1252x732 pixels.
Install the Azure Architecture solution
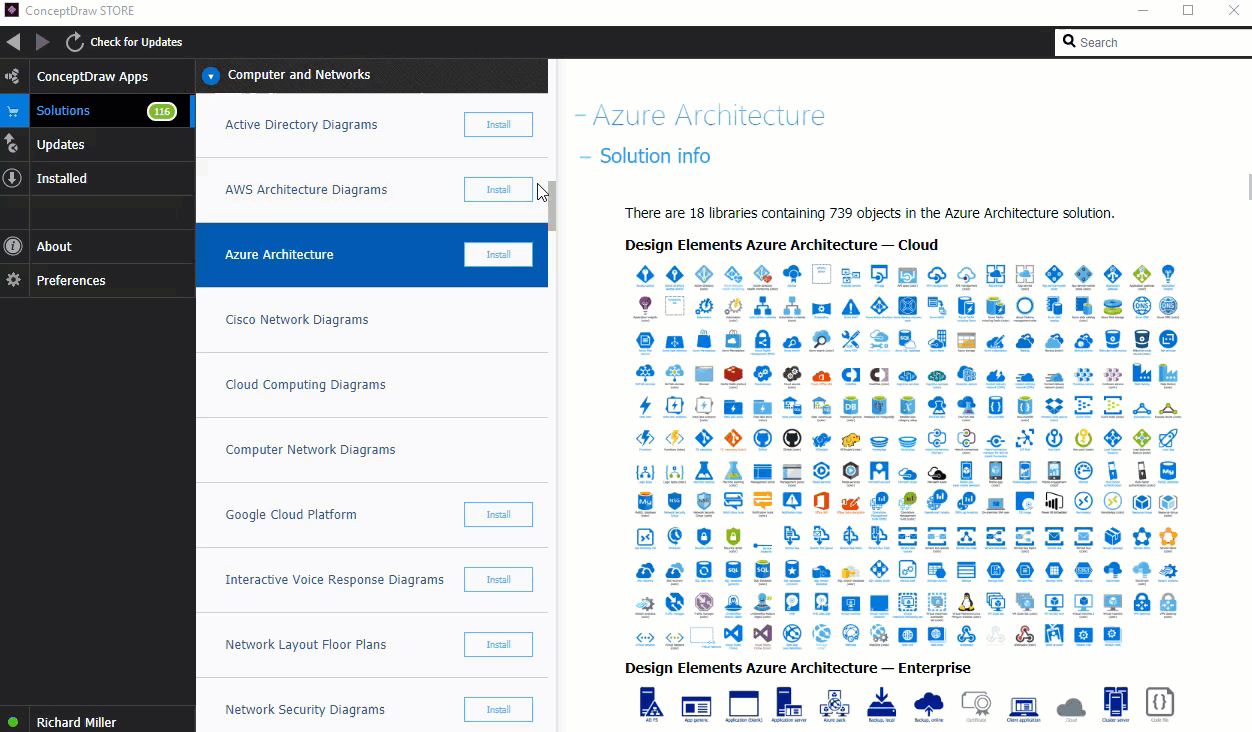tap(498, 255)
